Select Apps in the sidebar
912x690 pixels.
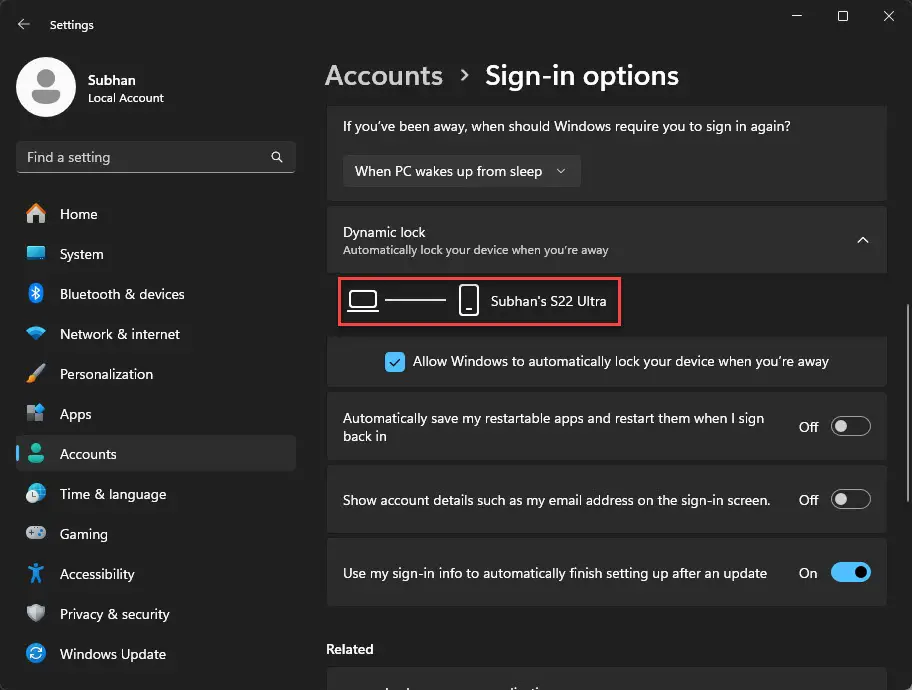(156, 414)
